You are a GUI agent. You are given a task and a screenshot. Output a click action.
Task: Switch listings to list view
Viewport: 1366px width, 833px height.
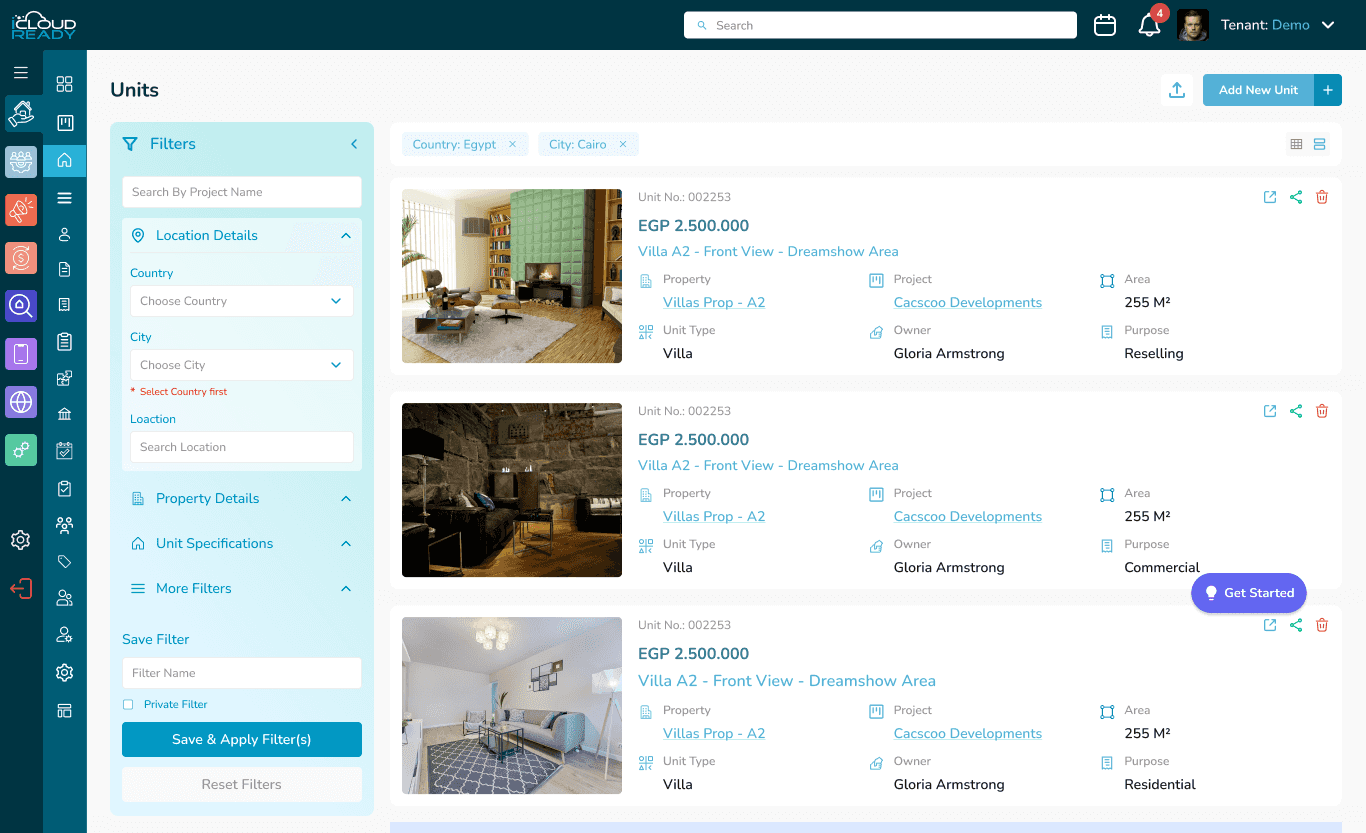[x=1319, y=143]
